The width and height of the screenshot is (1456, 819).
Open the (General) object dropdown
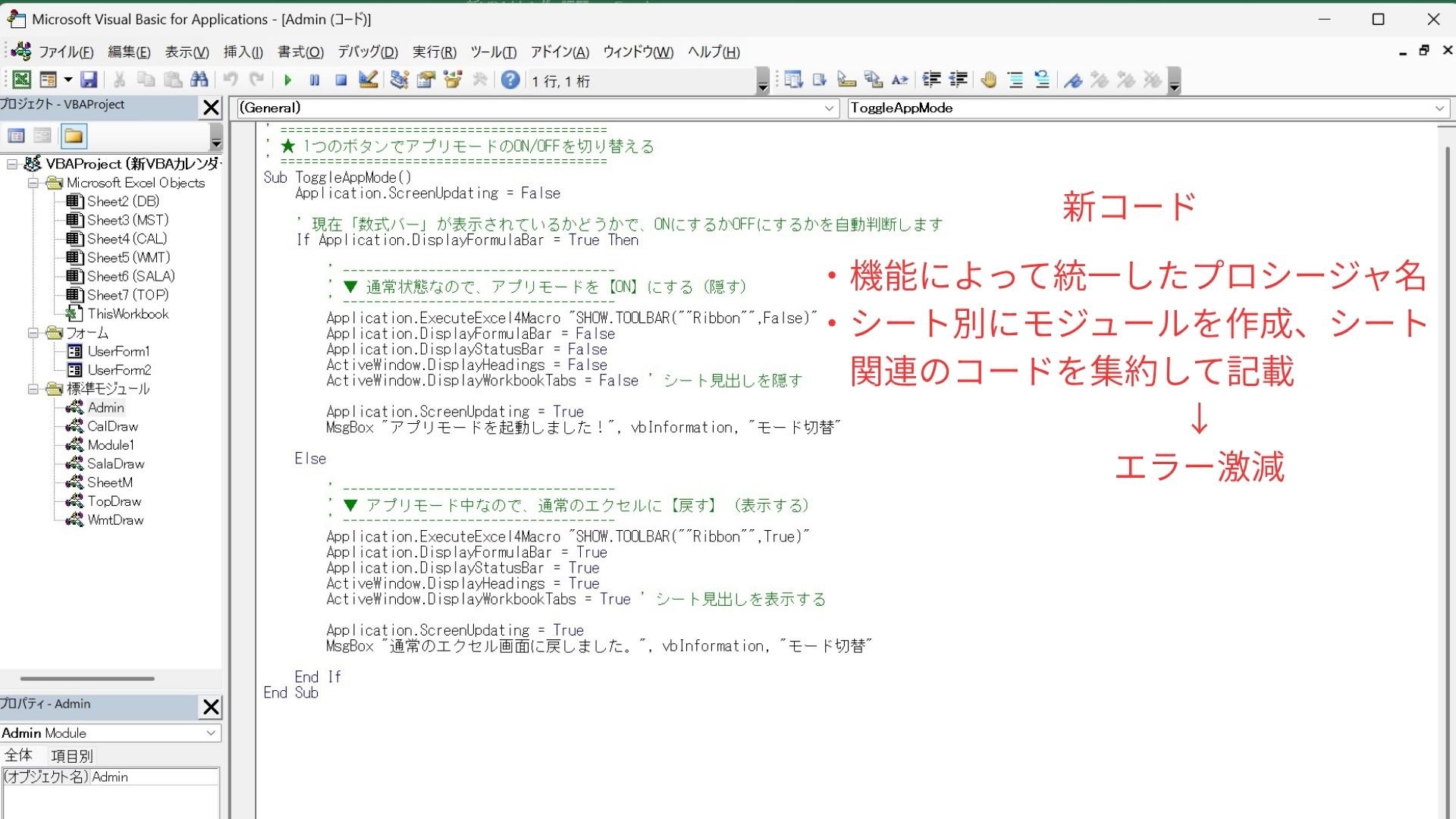[828, 108]
